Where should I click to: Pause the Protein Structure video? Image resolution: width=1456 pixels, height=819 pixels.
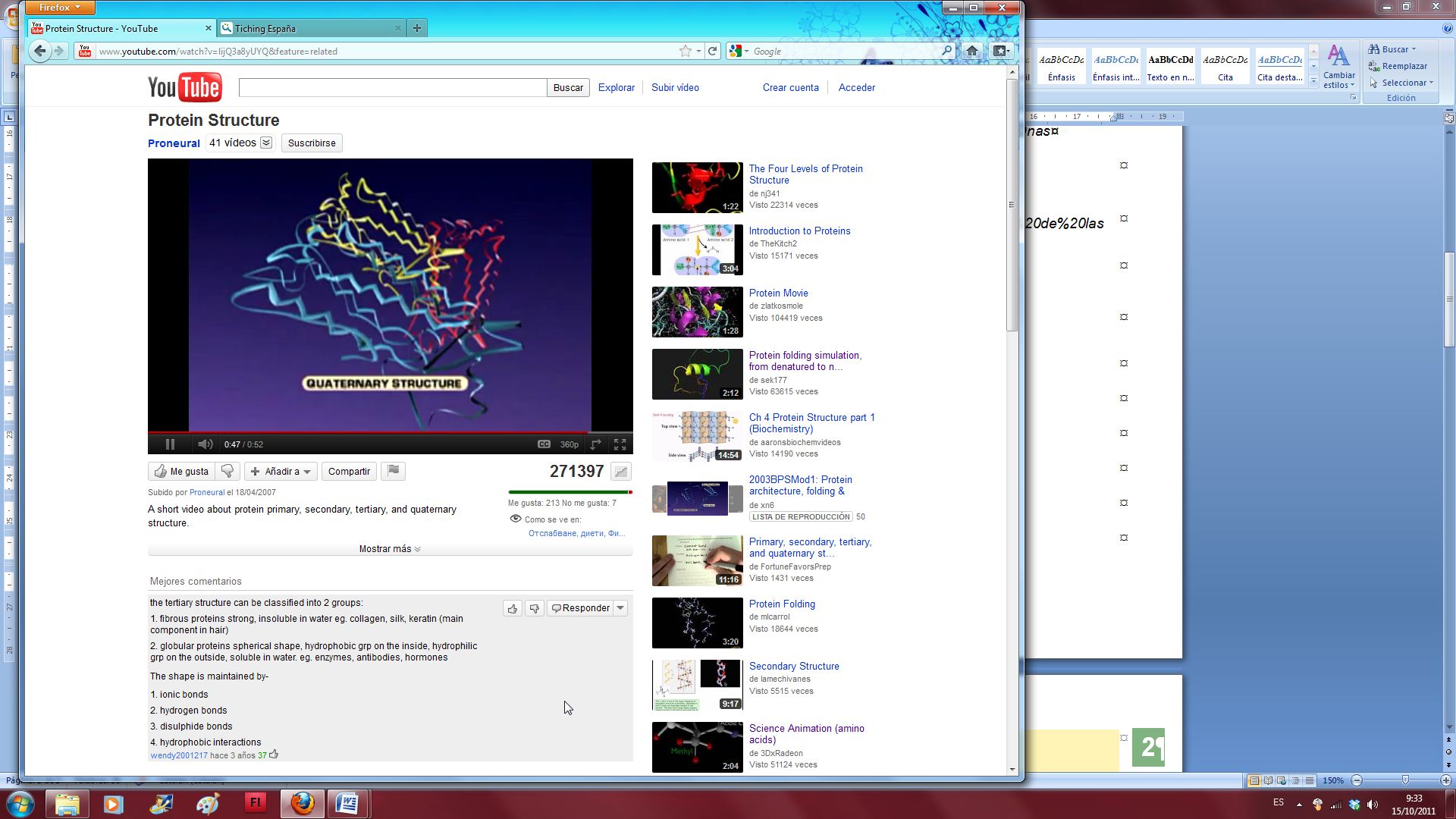click(170, 444)
